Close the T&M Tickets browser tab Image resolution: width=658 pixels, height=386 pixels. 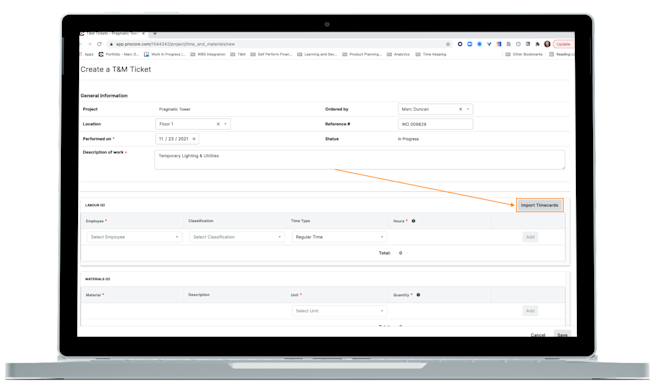[143, 34]
